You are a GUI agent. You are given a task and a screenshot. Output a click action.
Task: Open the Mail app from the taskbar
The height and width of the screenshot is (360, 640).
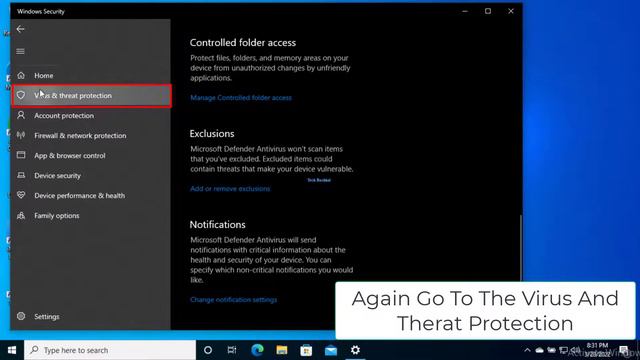tap(331, 350)
